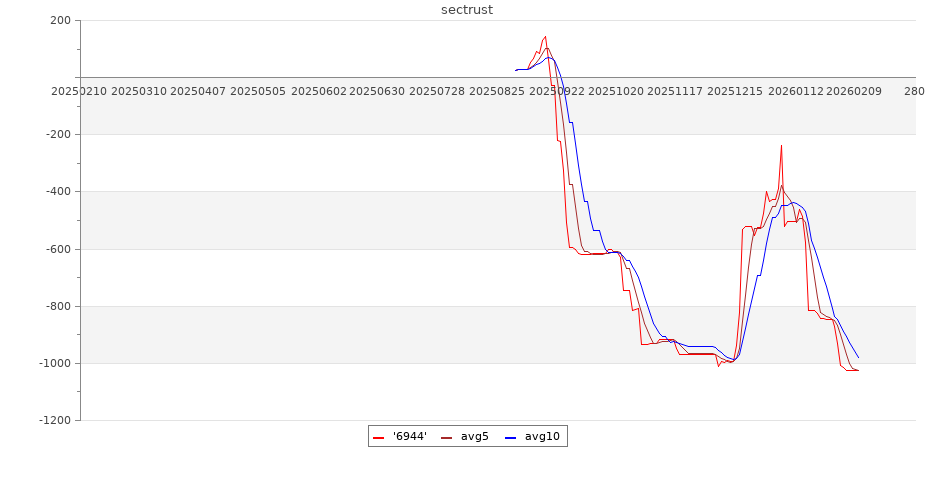Click the 20250602 date label

pos(318,91)
